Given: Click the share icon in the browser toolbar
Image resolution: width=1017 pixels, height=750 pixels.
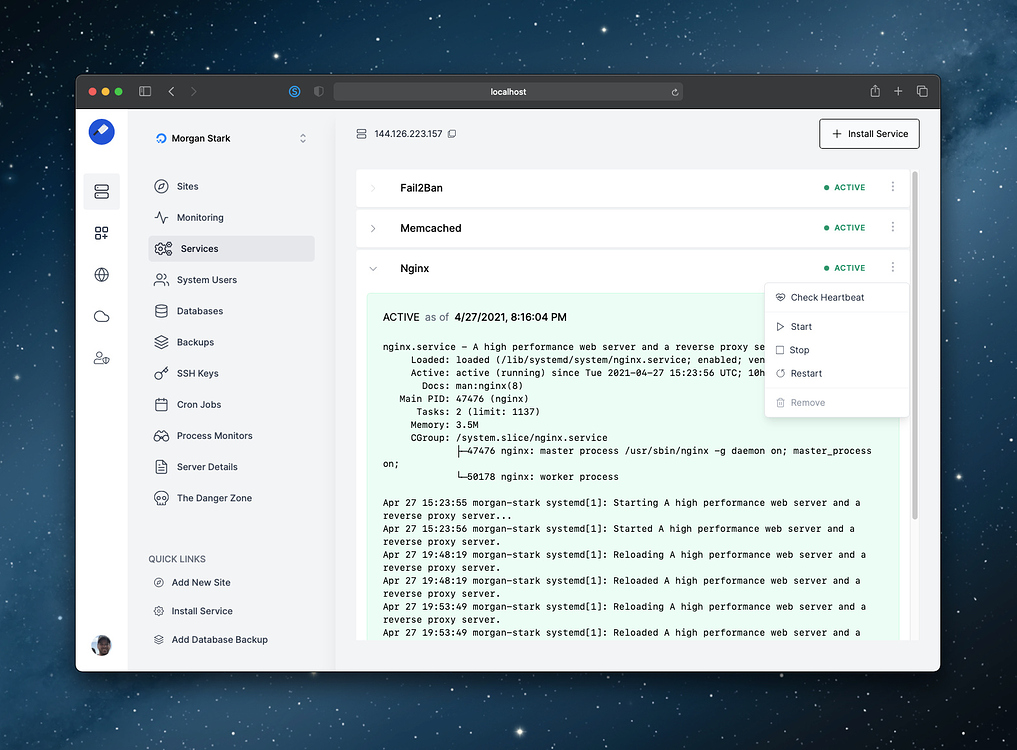Looking at the screenshot, I should pos(874,91).
